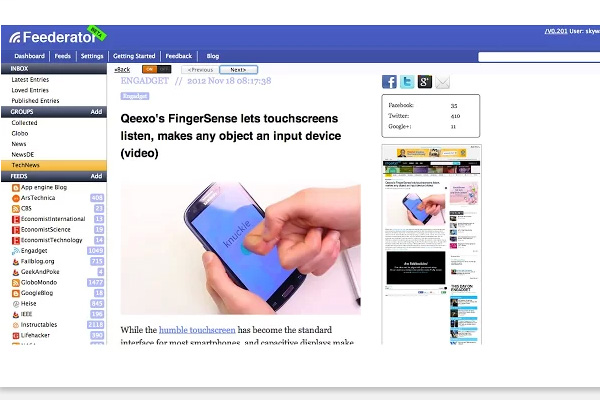Add a new group
The height and width of the screenshot is (400, 600).
click(96, 112)
